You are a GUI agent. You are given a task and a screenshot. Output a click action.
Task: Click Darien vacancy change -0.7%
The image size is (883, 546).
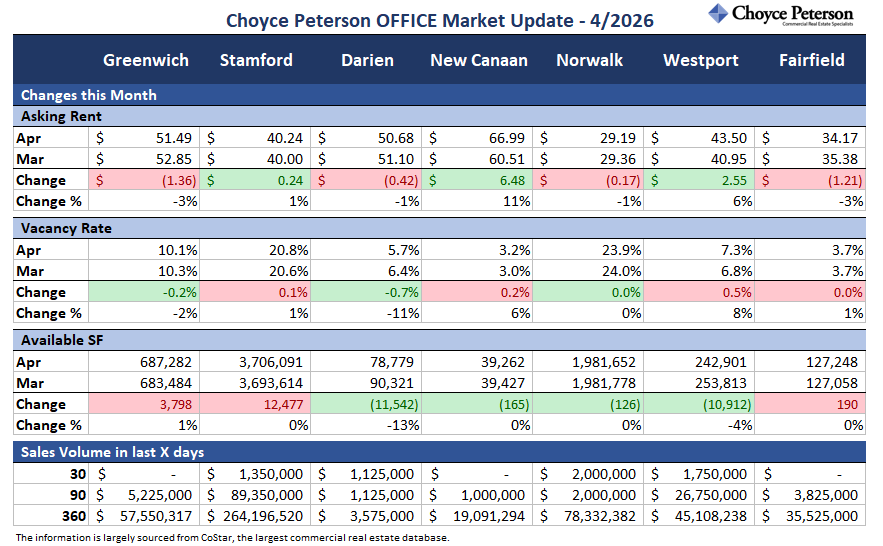(402, 293)
